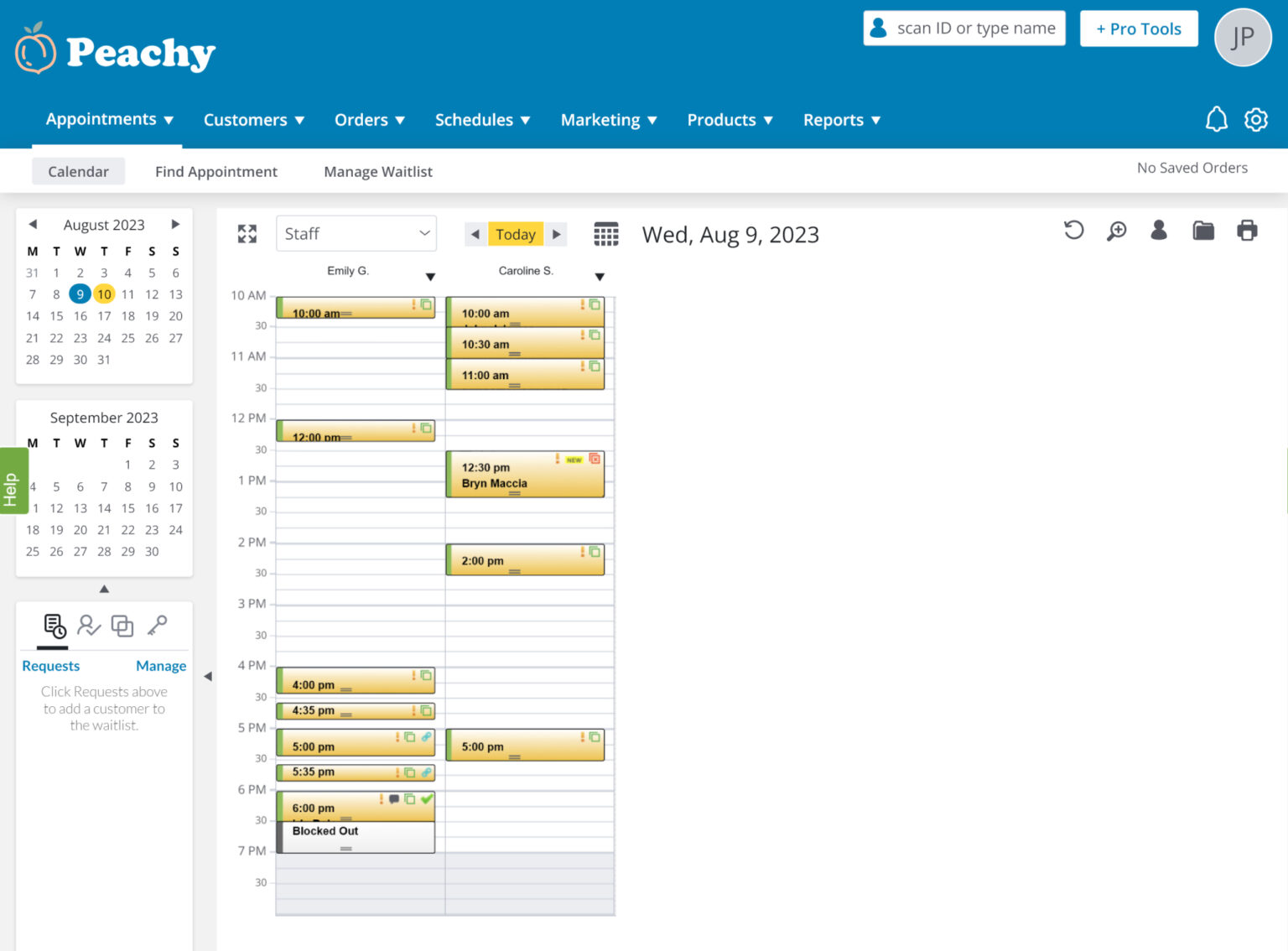Screen dimensions: 1288x951
Task: Click the Today button
Action: coord(515,235)
